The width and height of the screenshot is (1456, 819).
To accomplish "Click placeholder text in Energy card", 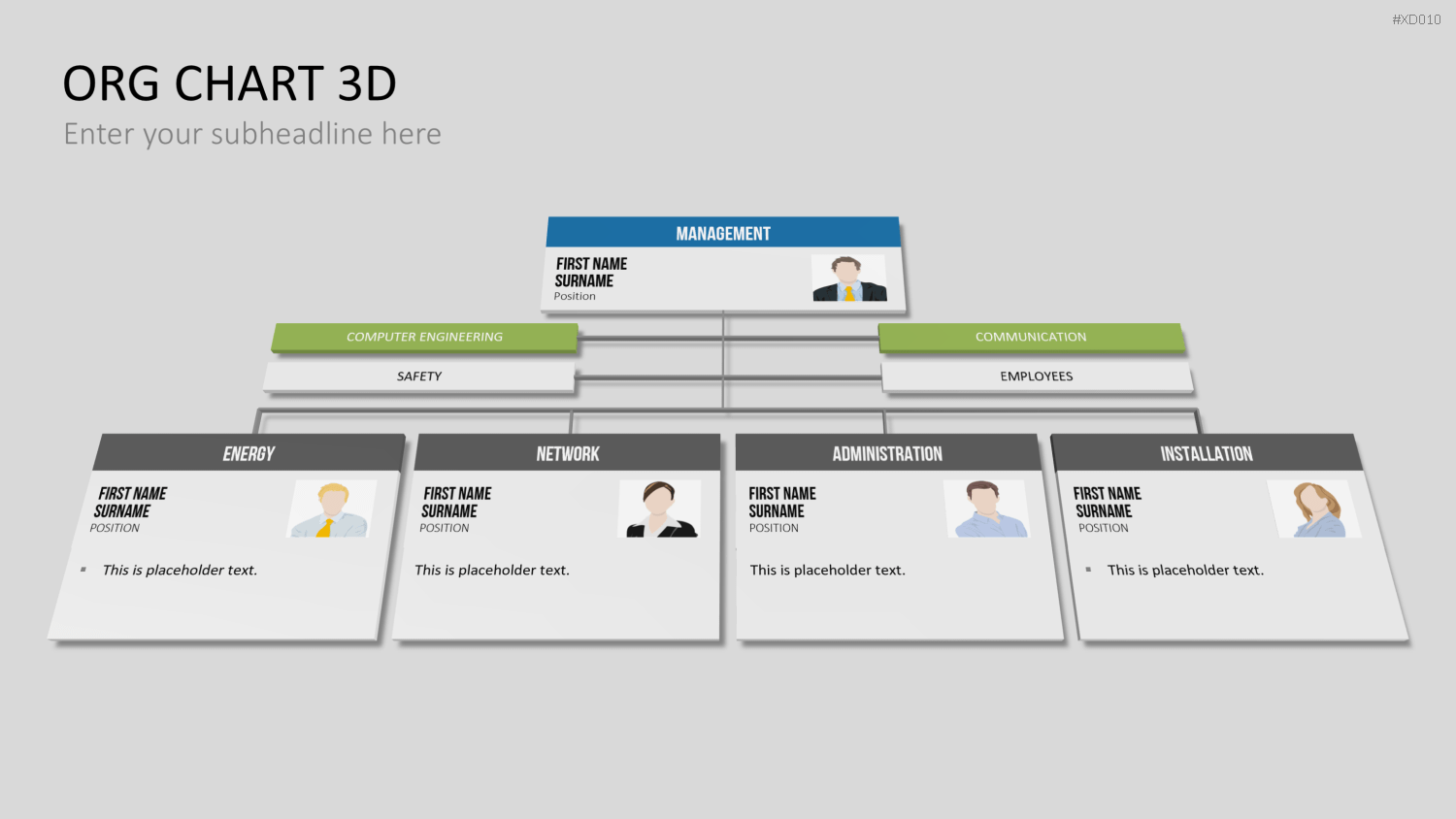I will tap(181, 571).
